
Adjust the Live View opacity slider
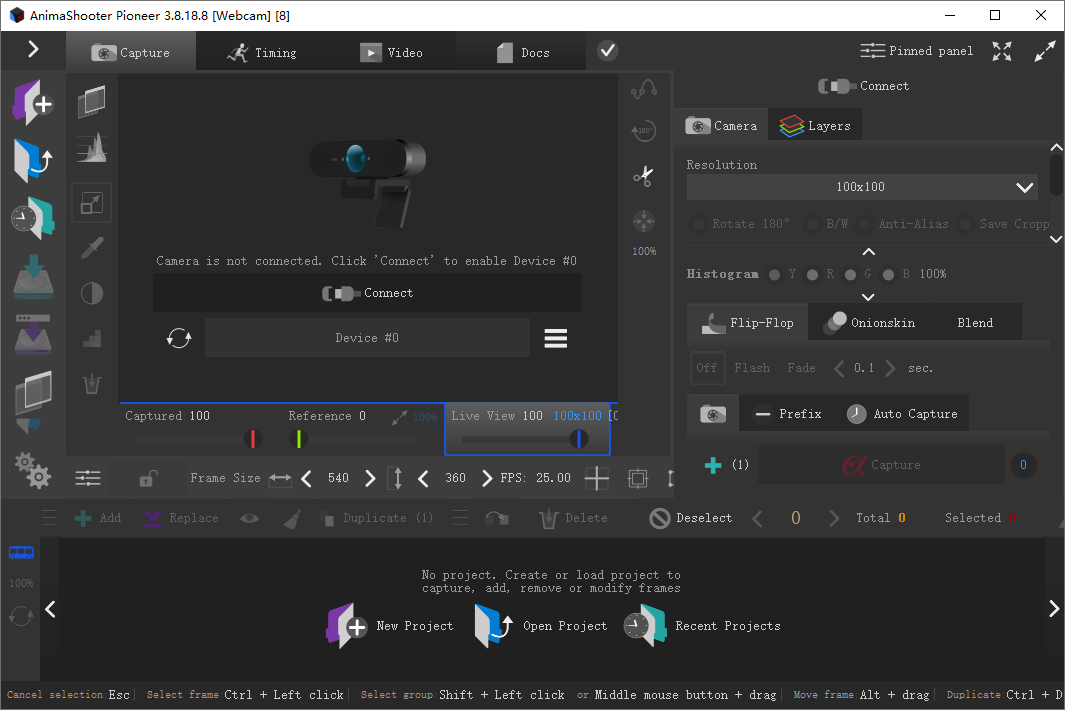526,439
